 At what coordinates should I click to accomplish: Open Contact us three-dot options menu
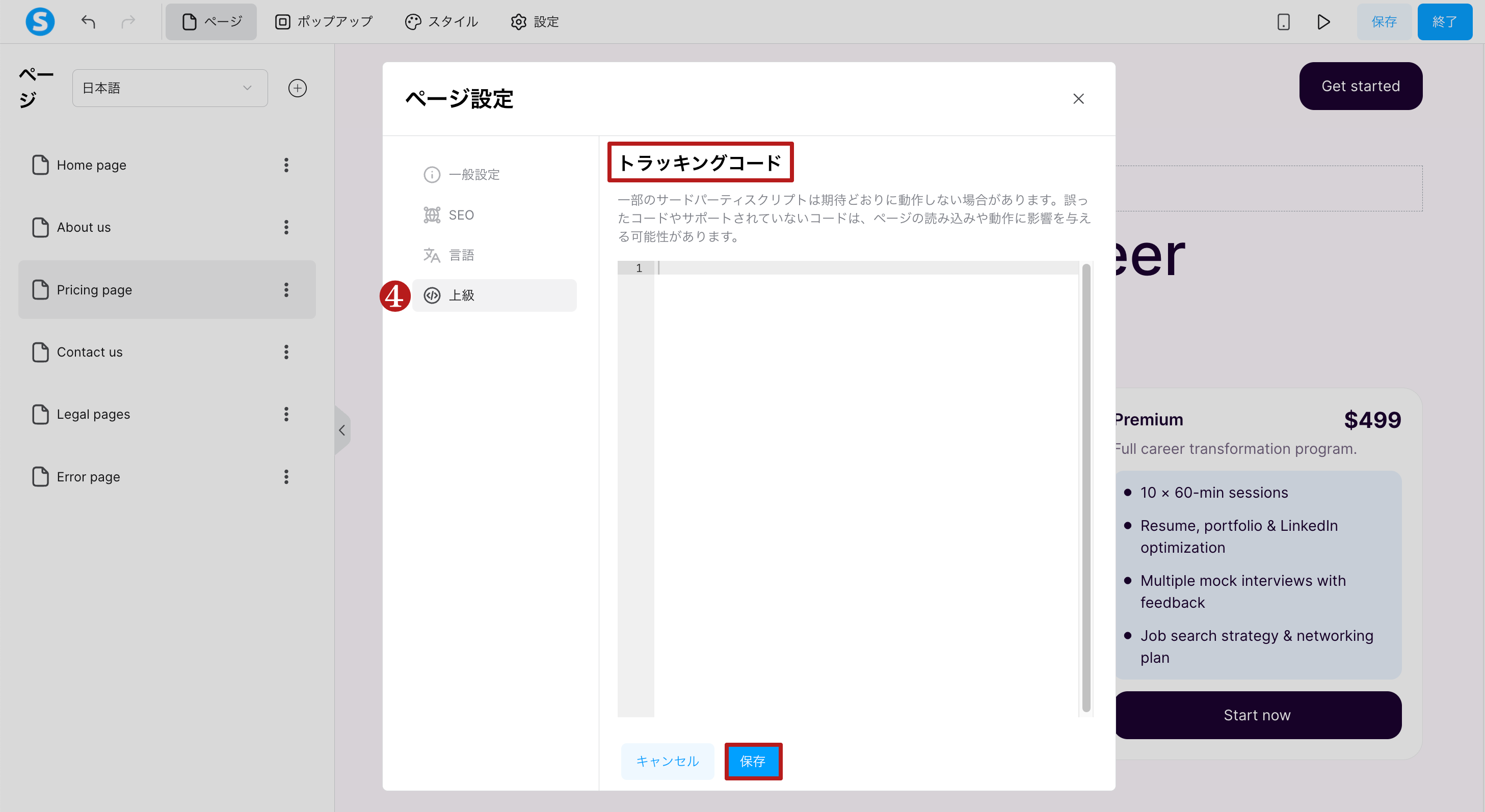click(286, 352)
